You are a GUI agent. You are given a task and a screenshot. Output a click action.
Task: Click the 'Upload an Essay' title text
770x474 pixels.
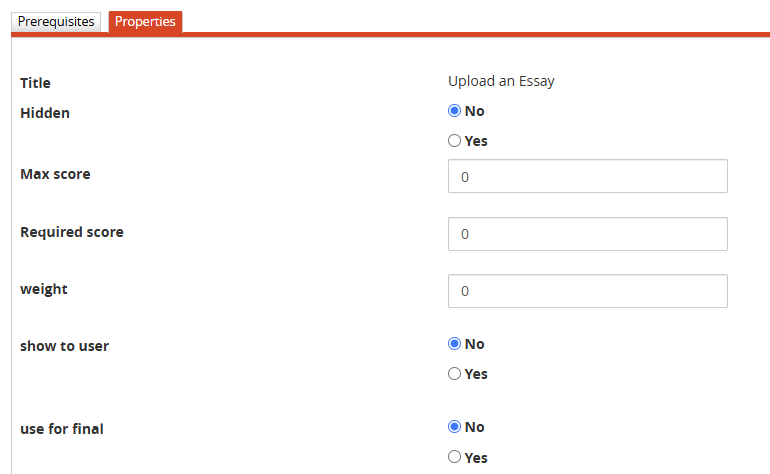[501, 81]
